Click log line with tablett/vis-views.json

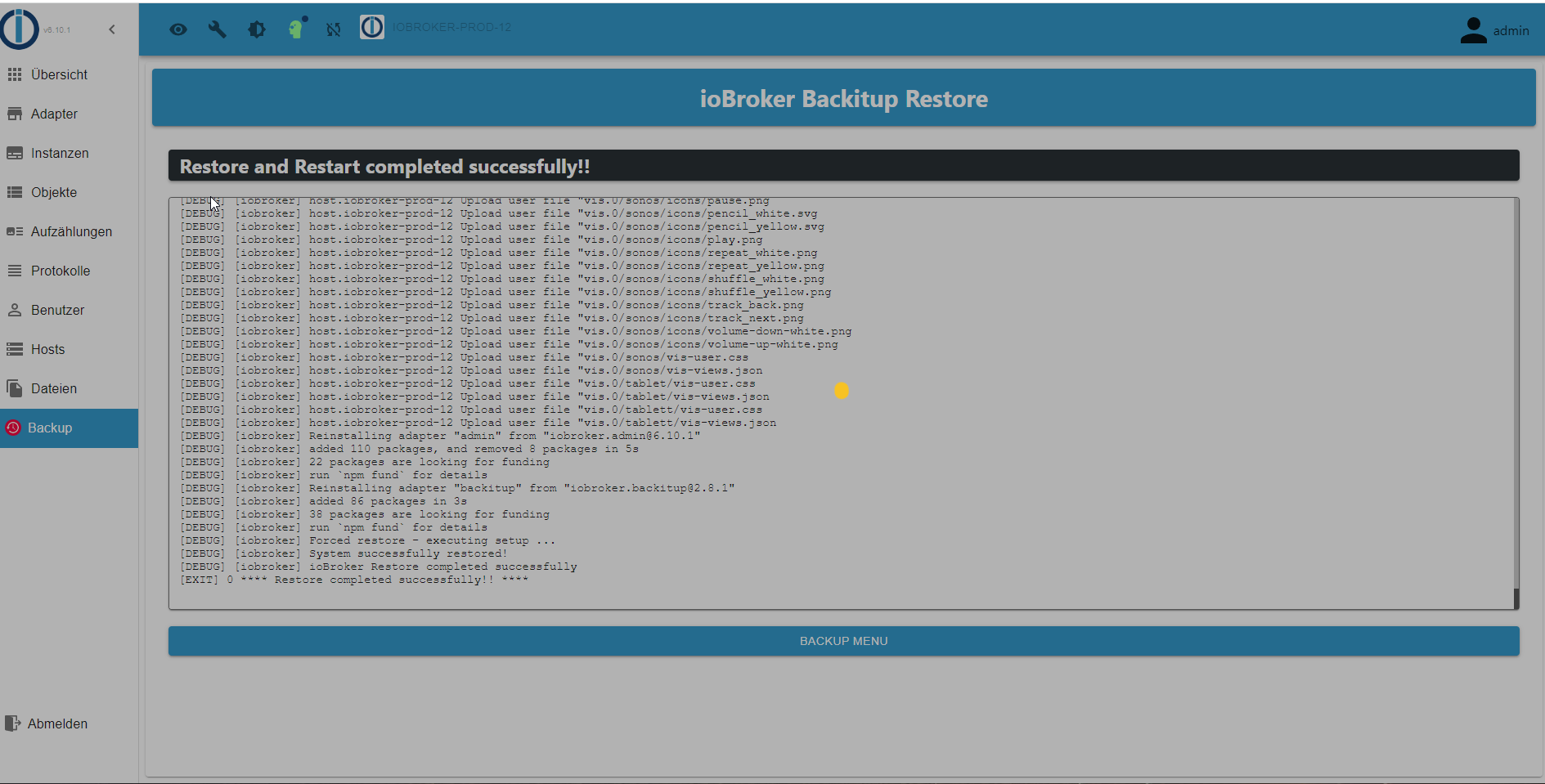[x=478, y=423]
